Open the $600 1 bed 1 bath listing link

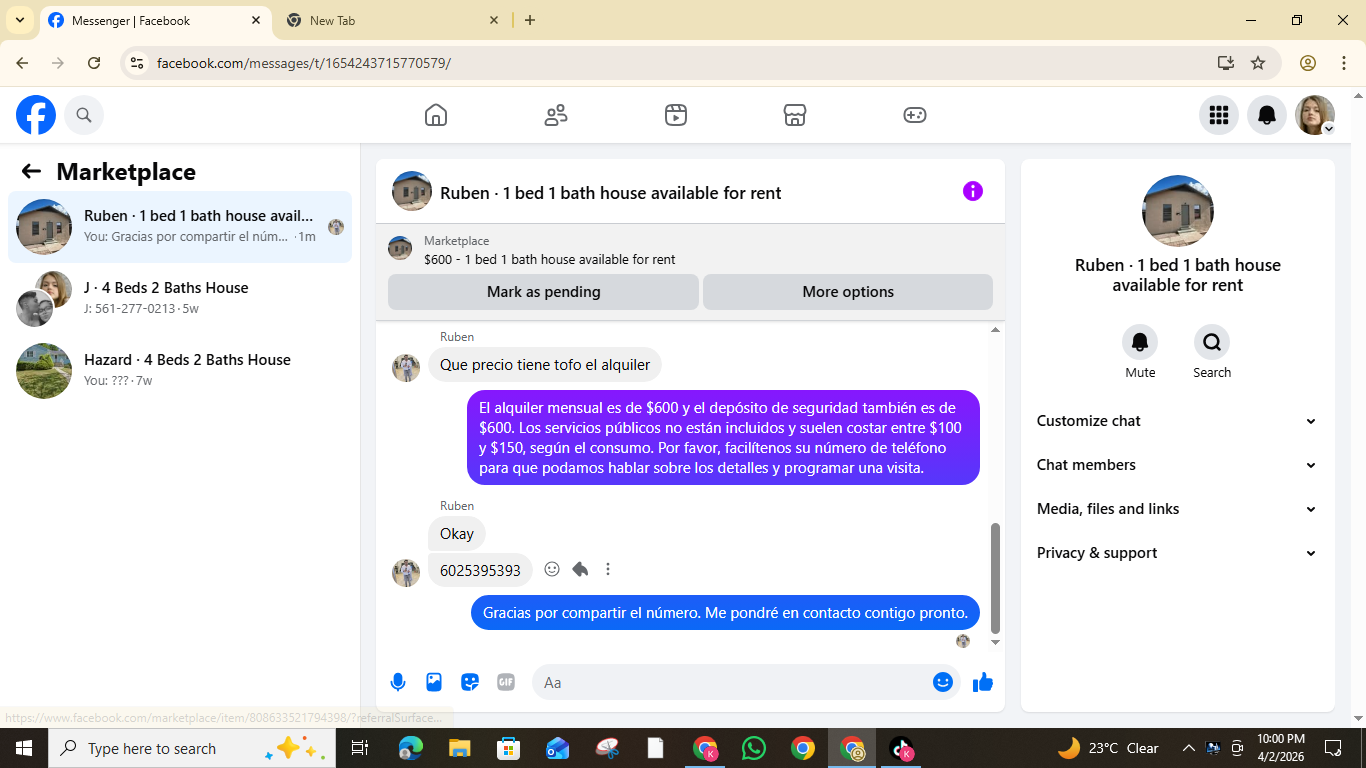click(x=549, y=259)
